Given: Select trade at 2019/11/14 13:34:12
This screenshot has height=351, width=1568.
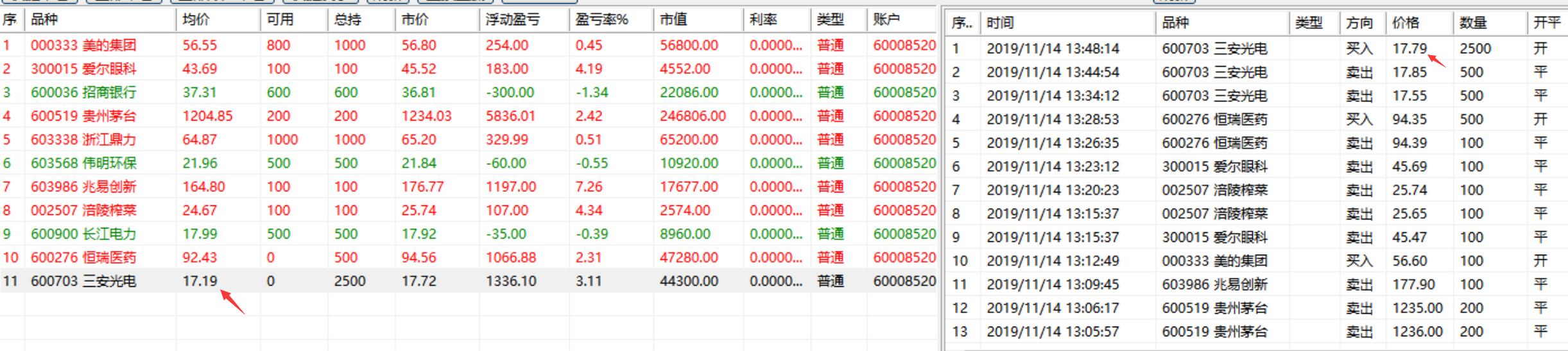Looking at the screenshot, I should [x=1257, y=96].
